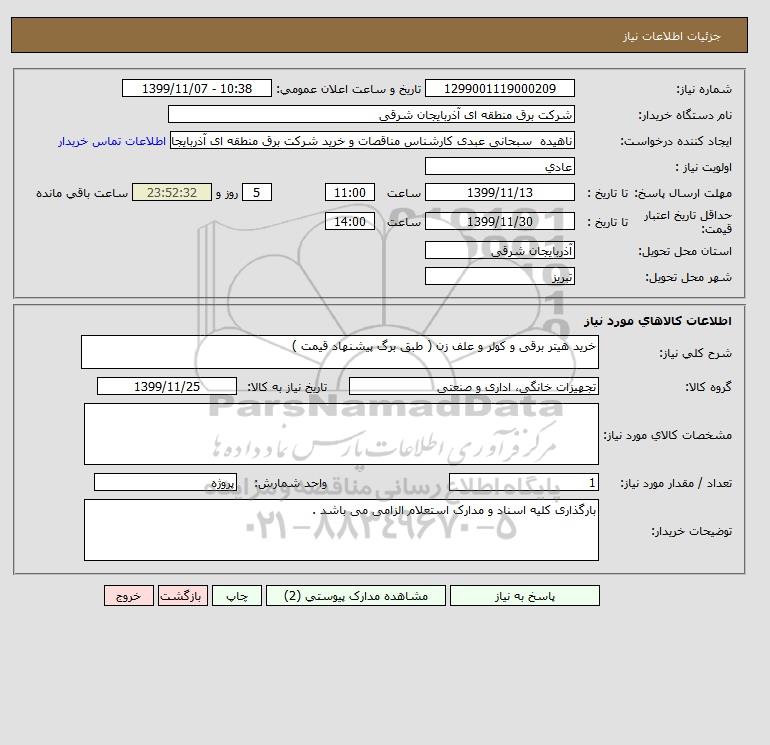The height and width of the screenshot is (745, 770).
Task: Click the جزئیات اطلاعات نیاز header title
Action: [671, 36]
